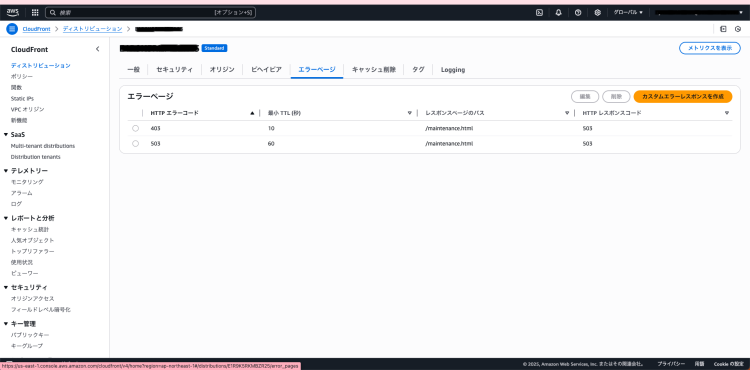
Task: Open パブリックキー in the sidebar
Action: [x=30, y=335]
